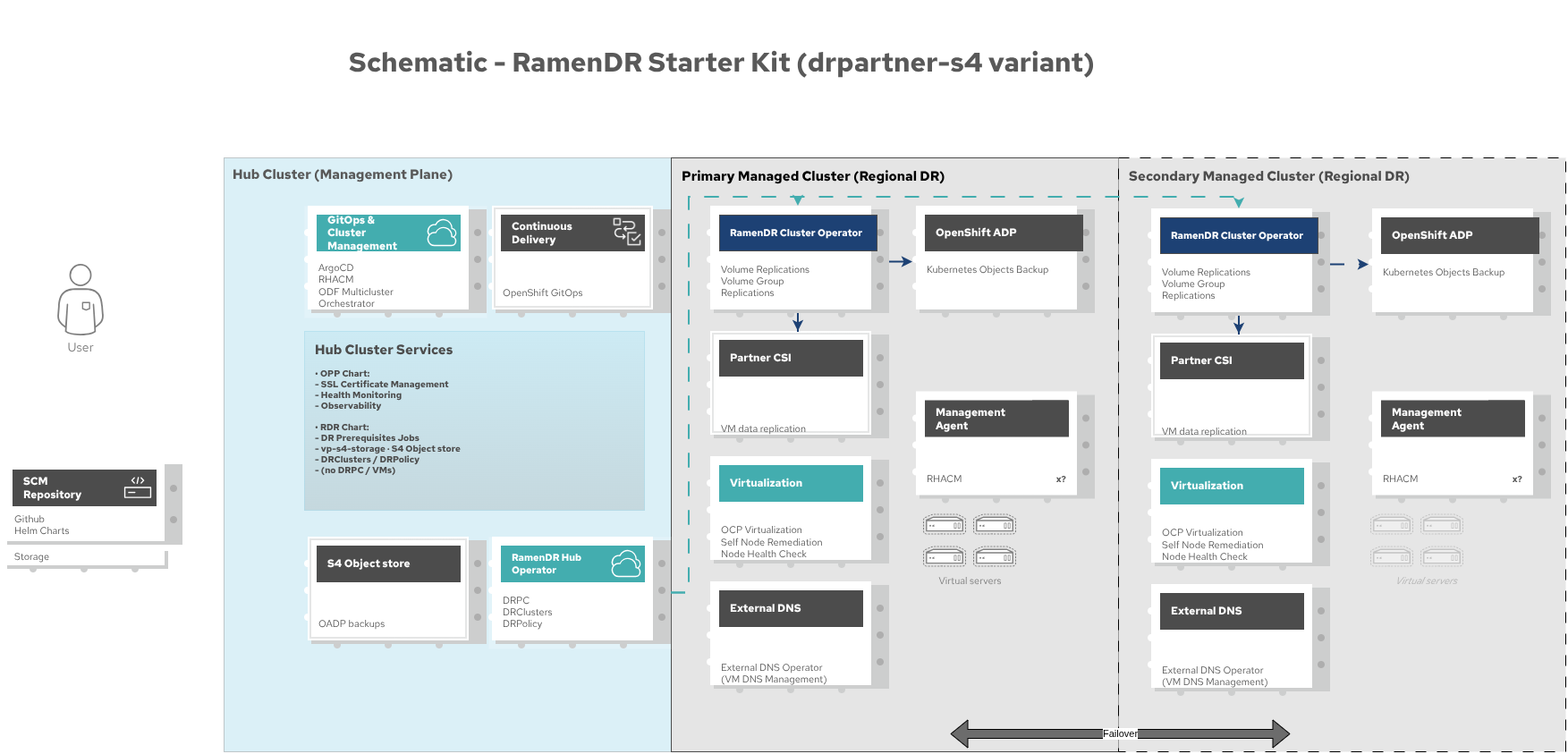Image resolution: width=1568 pixels, height=754 pixels.
Task: Click 'ODF Multicluster Orchestrator' text
Action: [355, 298]
